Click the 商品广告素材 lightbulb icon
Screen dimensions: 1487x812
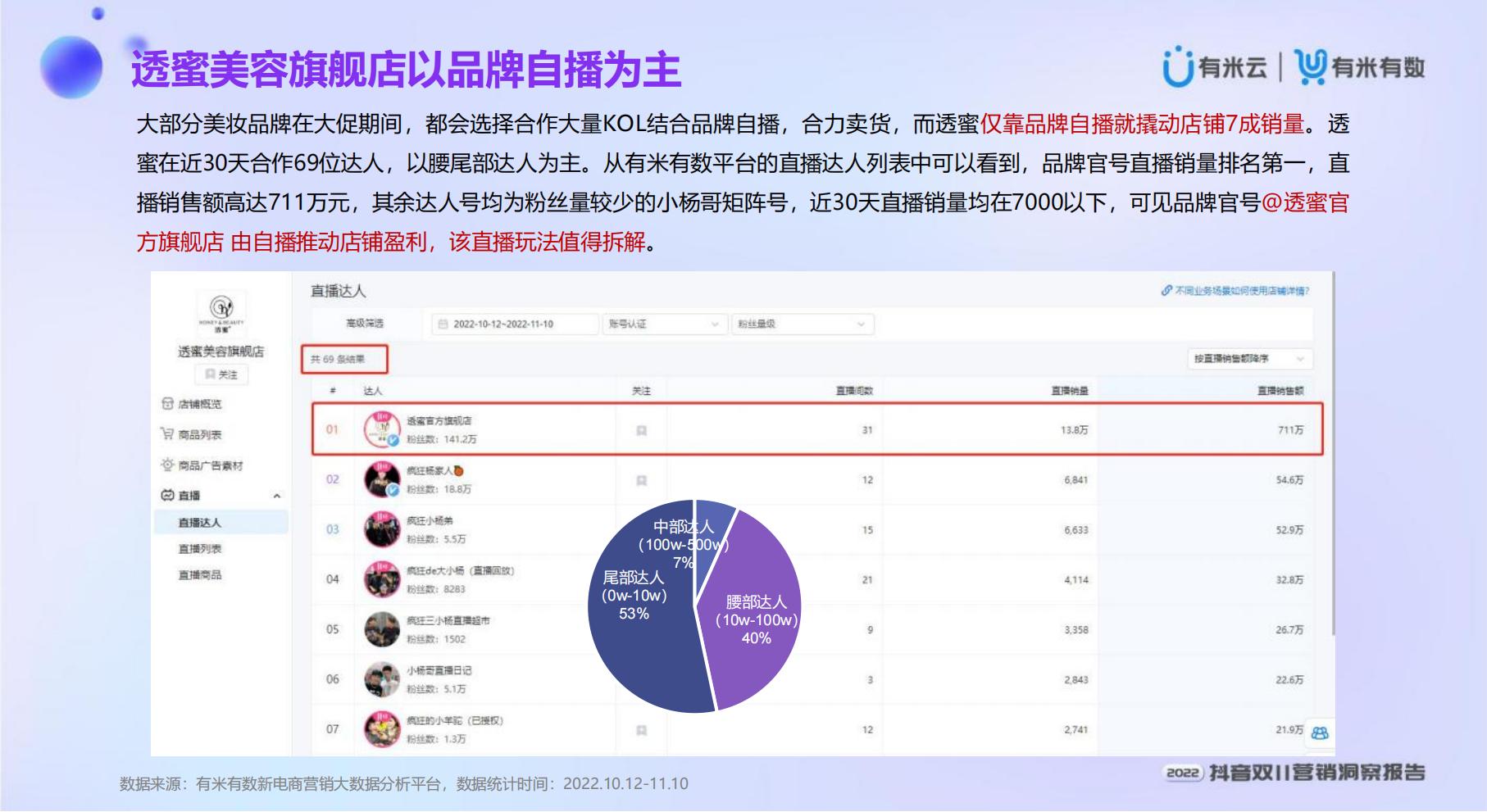(167, 465)
